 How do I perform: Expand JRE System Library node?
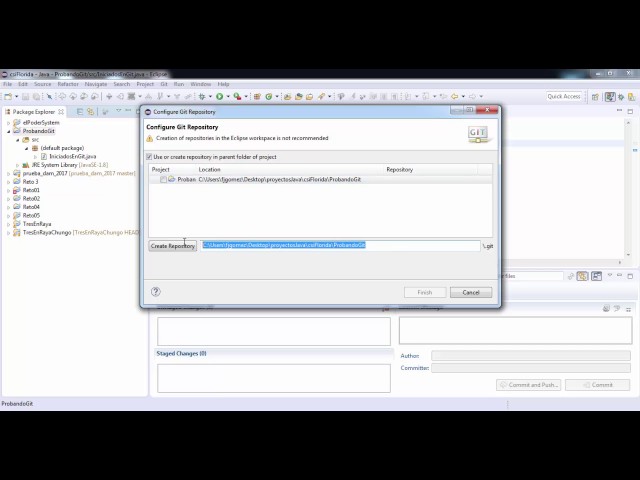point(18,165)
